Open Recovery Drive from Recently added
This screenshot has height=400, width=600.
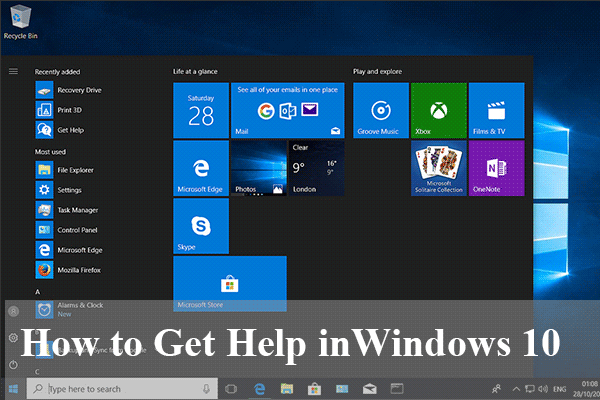78,90
